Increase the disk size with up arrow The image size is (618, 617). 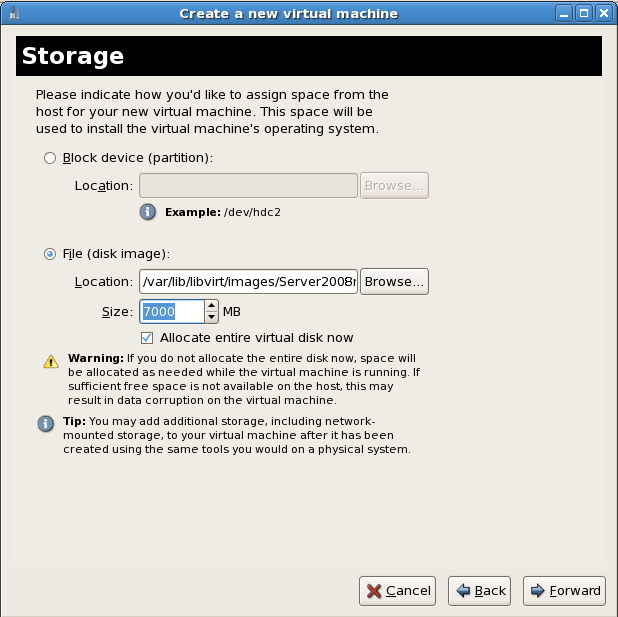point(211,306)
